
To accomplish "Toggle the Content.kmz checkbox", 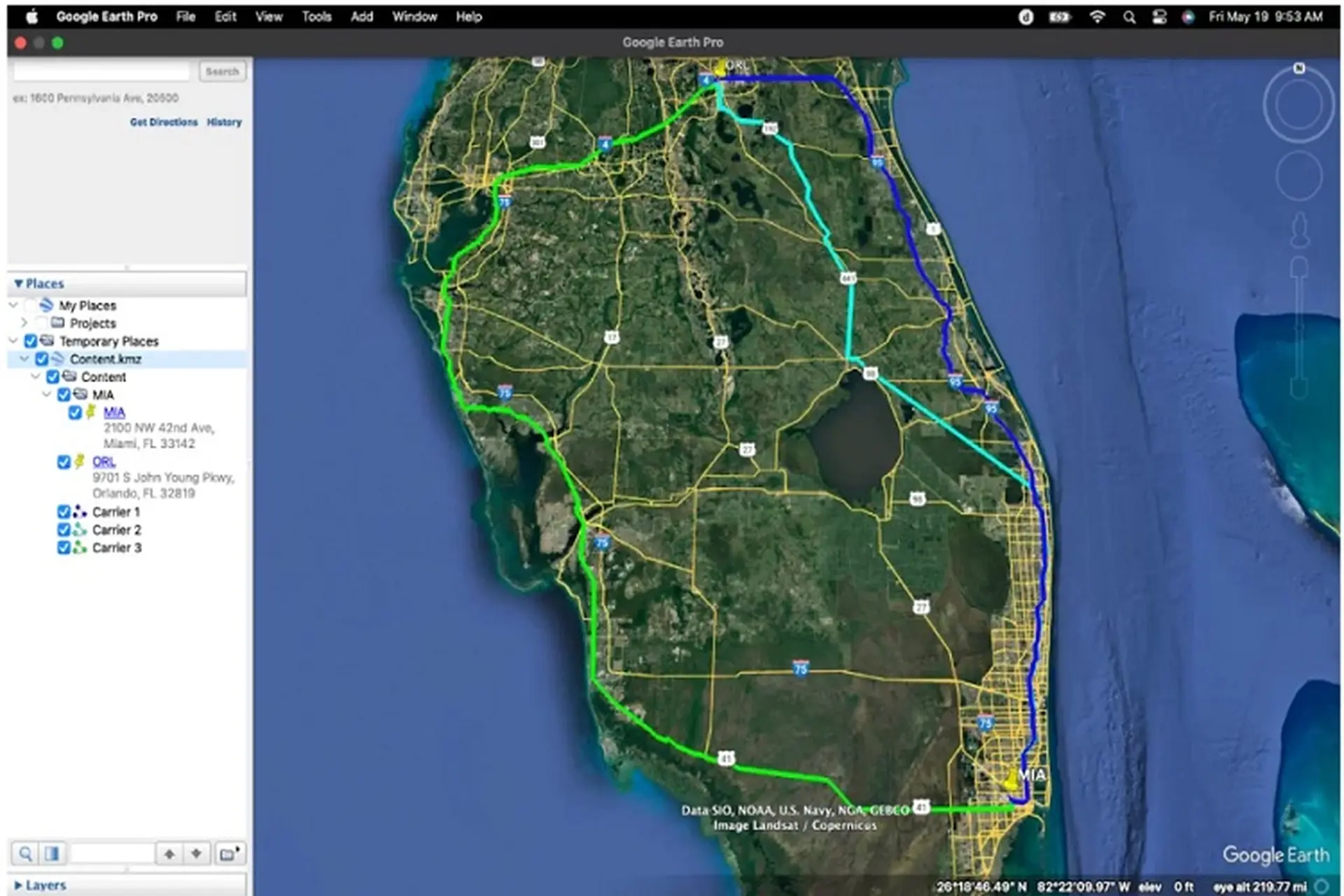I will click(42, 359).
